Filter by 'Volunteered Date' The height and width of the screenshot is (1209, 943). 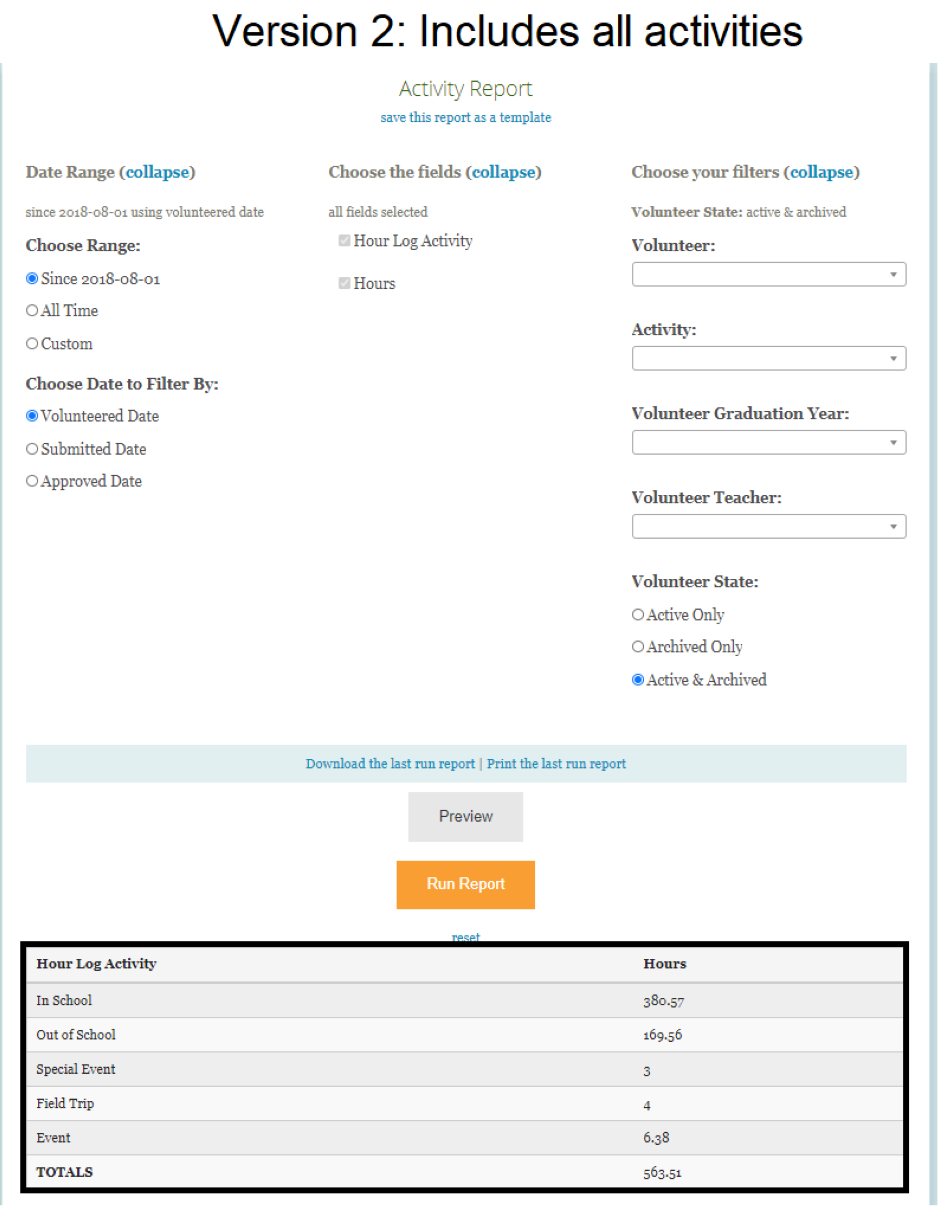(32, 416)
